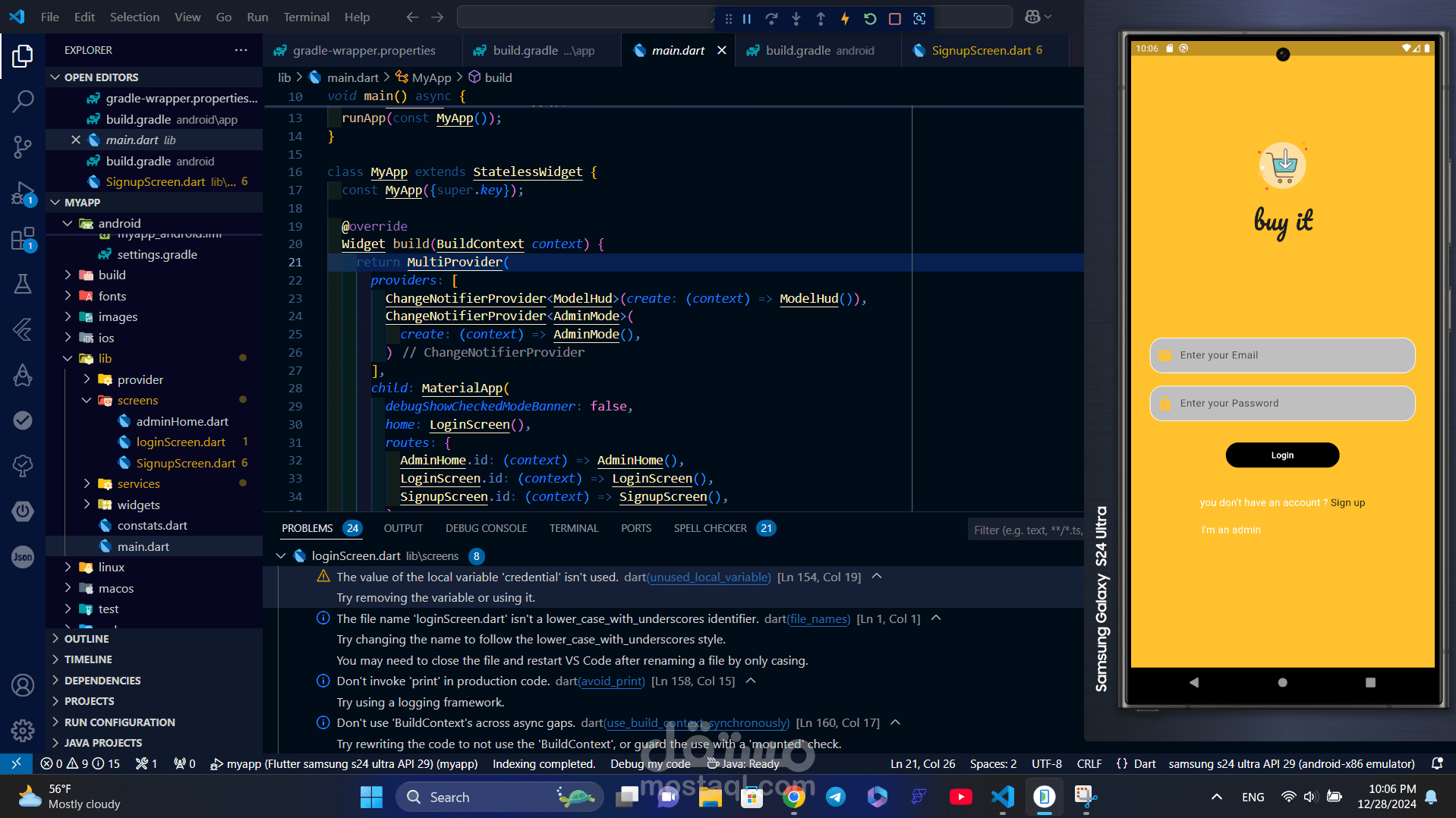
Task: Click the problems Filter input box
Action: pyautogui.click(x=1026, y=530)
